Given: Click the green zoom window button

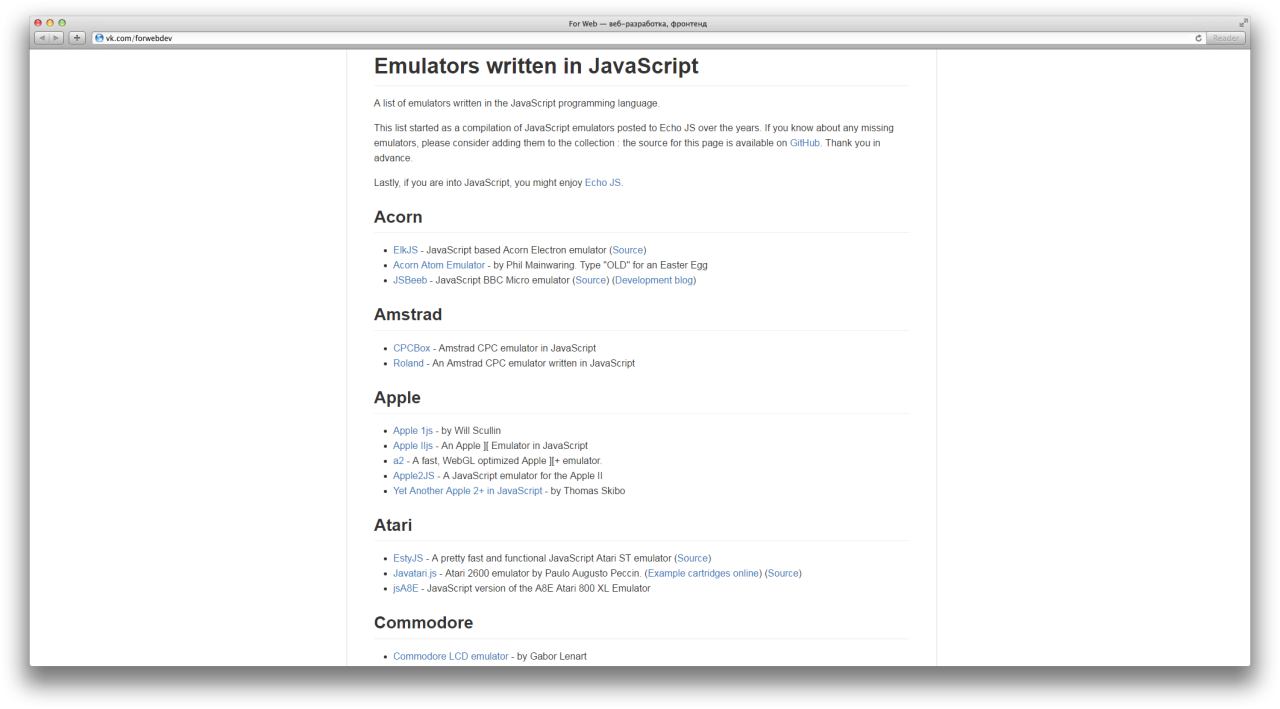Looking at the screenshot, I should (62, 23).
